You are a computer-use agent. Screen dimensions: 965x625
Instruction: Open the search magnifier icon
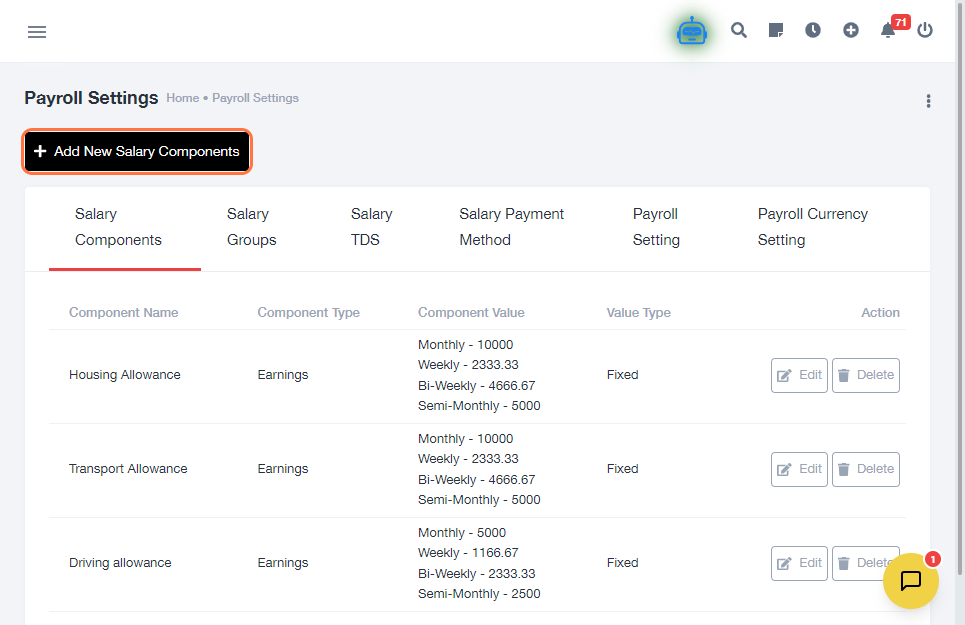tap(739, 31)
